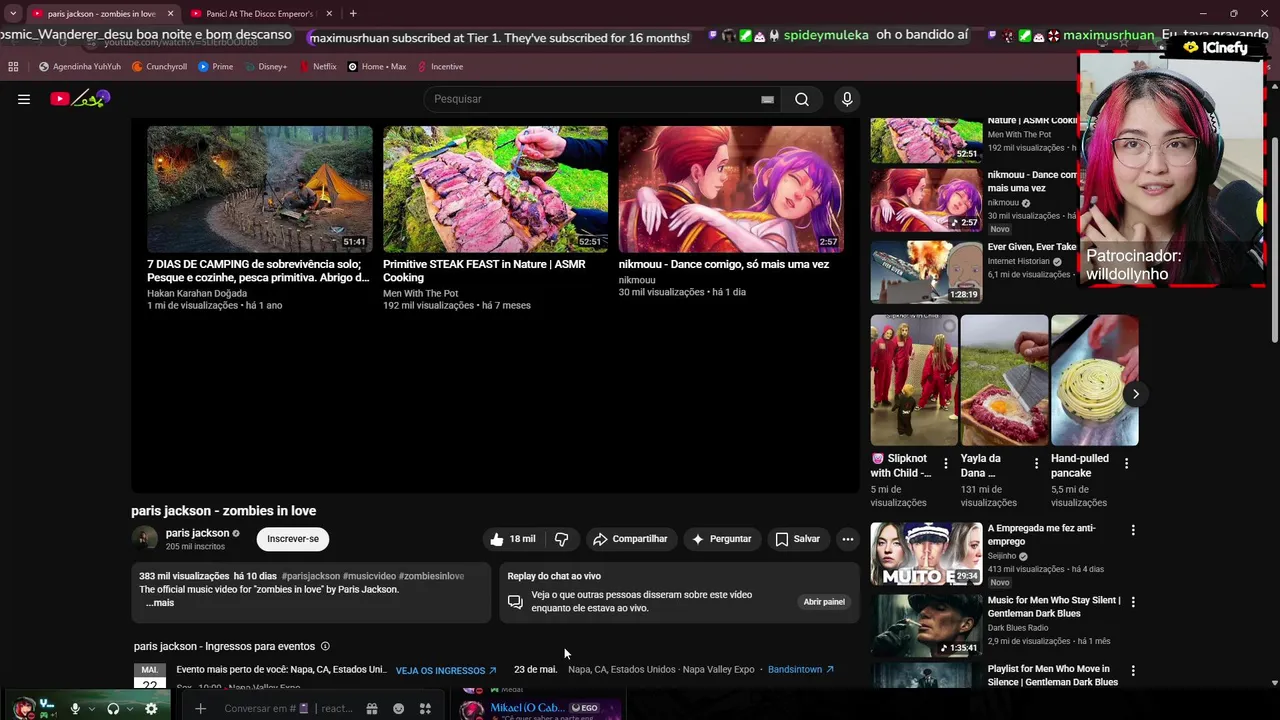Screen dimensions: 1280x720
Task: Open options for Hand-pulled pancake short
Action: (x=1126, y=464)
